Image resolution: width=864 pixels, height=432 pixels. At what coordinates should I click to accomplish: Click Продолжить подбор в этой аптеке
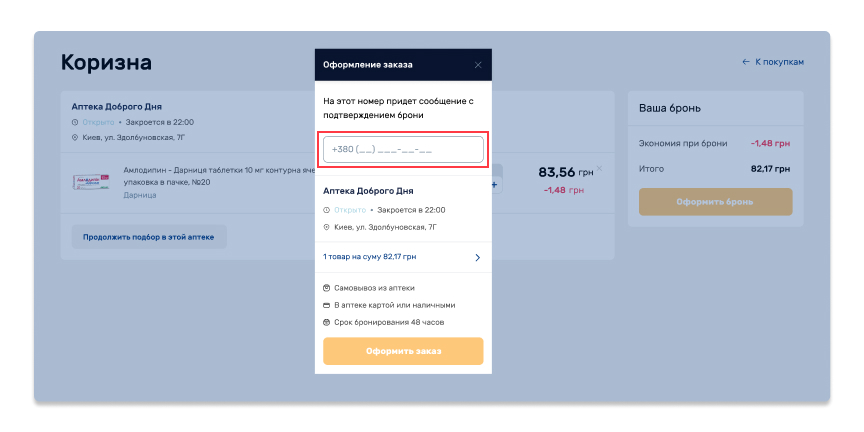coord(149,237)
